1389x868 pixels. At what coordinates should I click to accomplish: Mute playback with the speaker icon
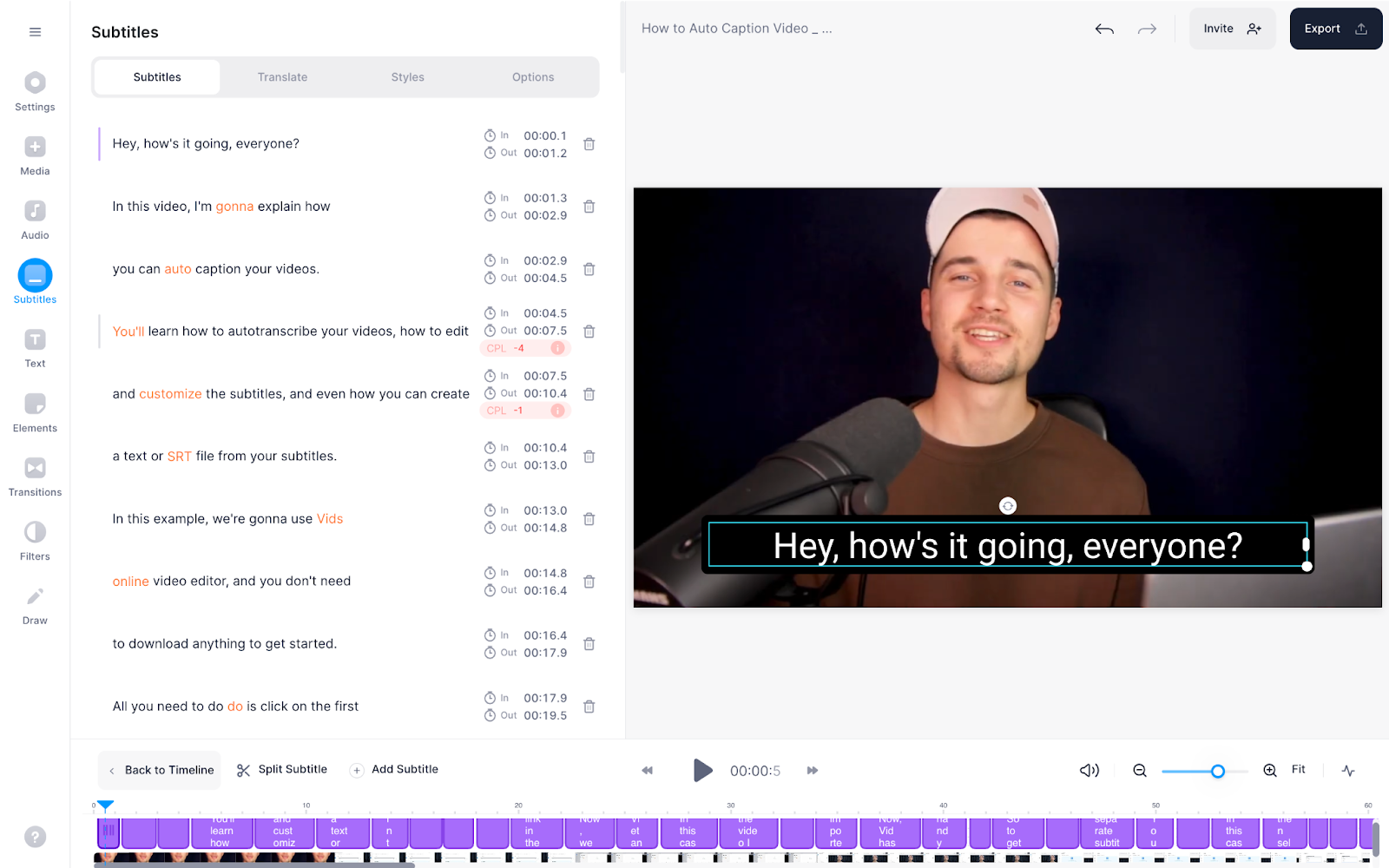1089,770
